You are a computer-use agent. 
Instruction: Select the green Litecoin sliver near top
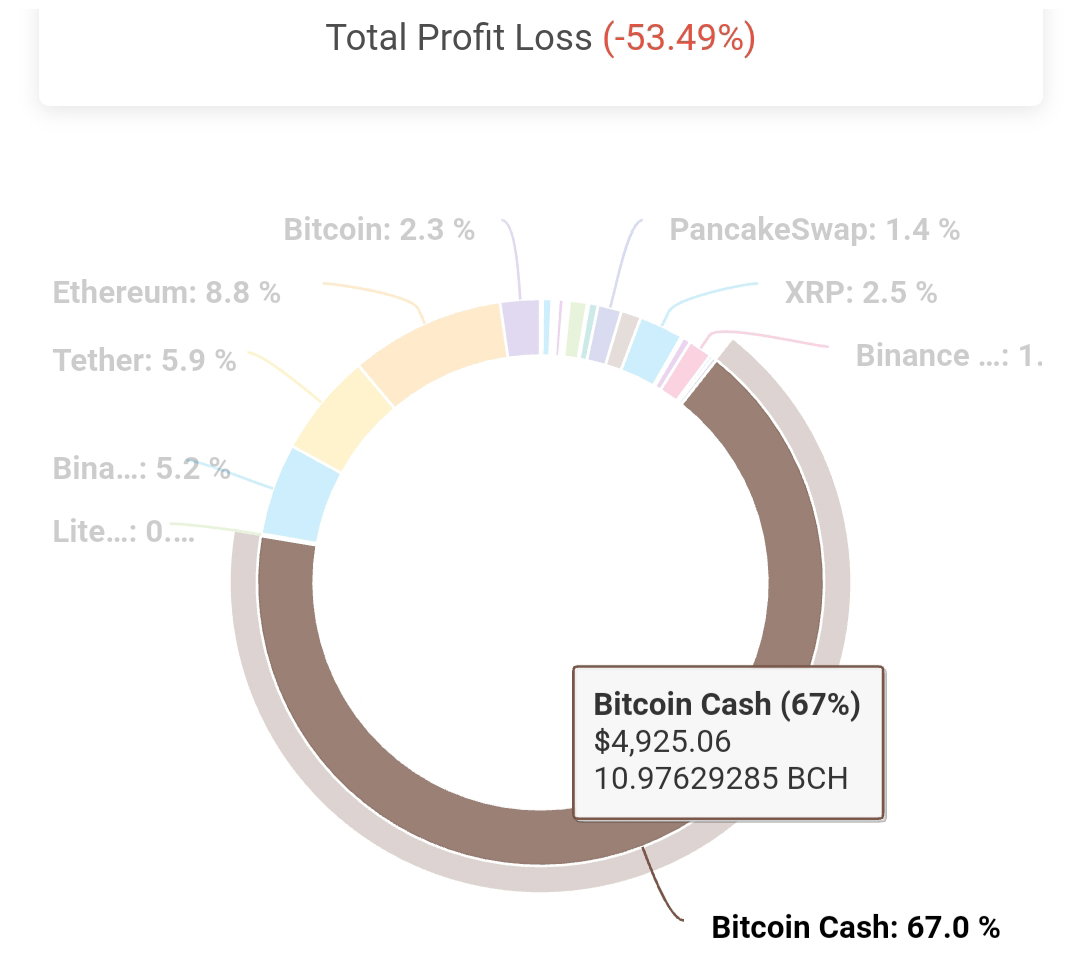[x=574, y=329]
